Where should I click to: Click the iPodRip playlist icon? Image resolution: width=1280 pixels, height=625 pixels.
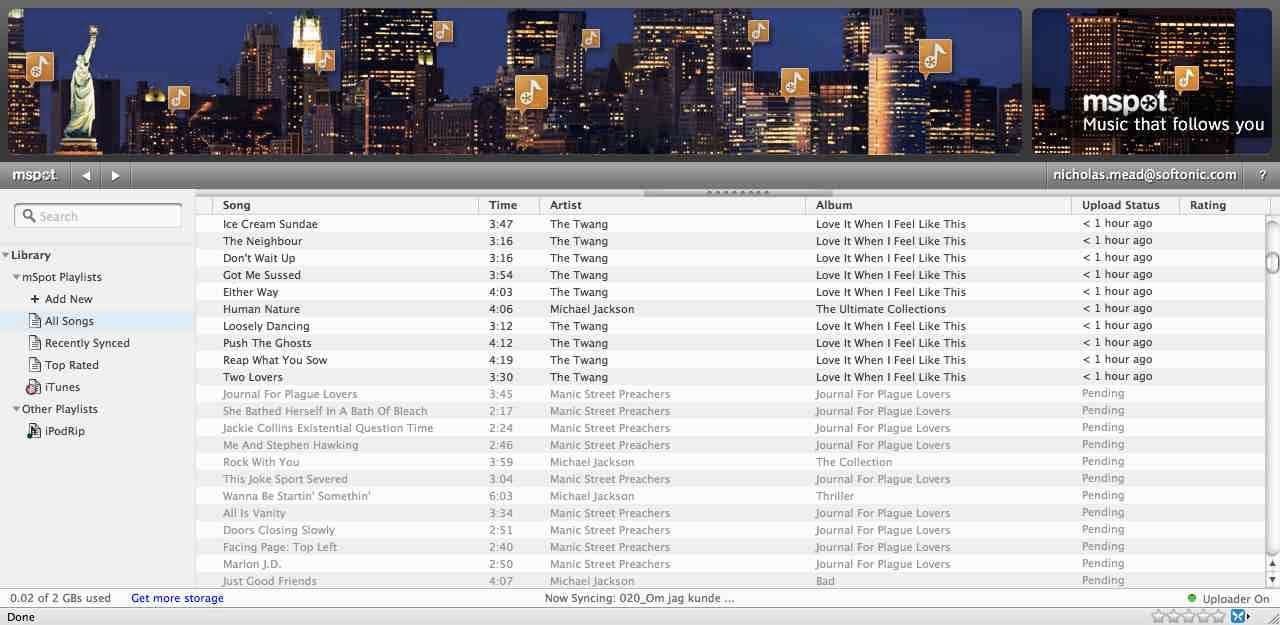(35, 431)
